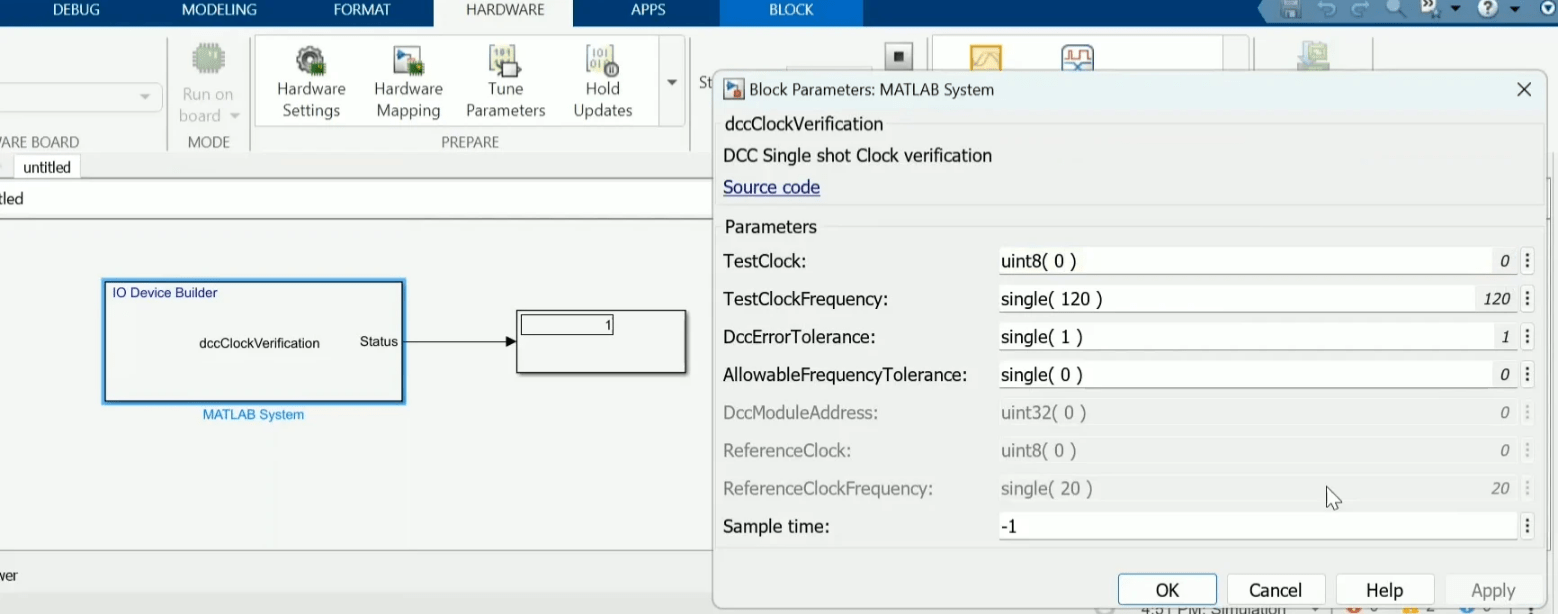Open the Help question mark icon
This screenshot has height=614, width=1558.
pyautogui.click(x=1488, y=10)
